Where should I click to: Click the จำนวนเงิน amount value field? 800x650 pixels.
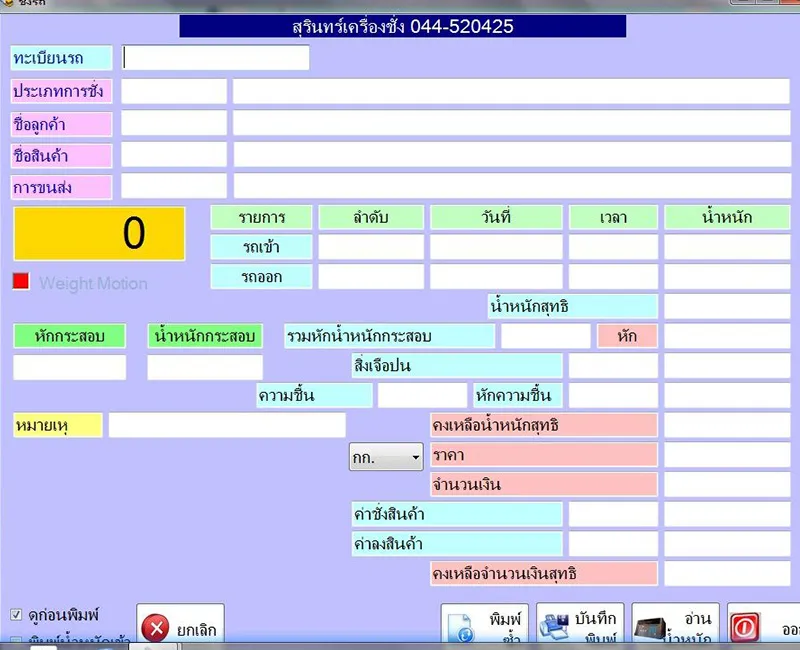coord(728,484)
